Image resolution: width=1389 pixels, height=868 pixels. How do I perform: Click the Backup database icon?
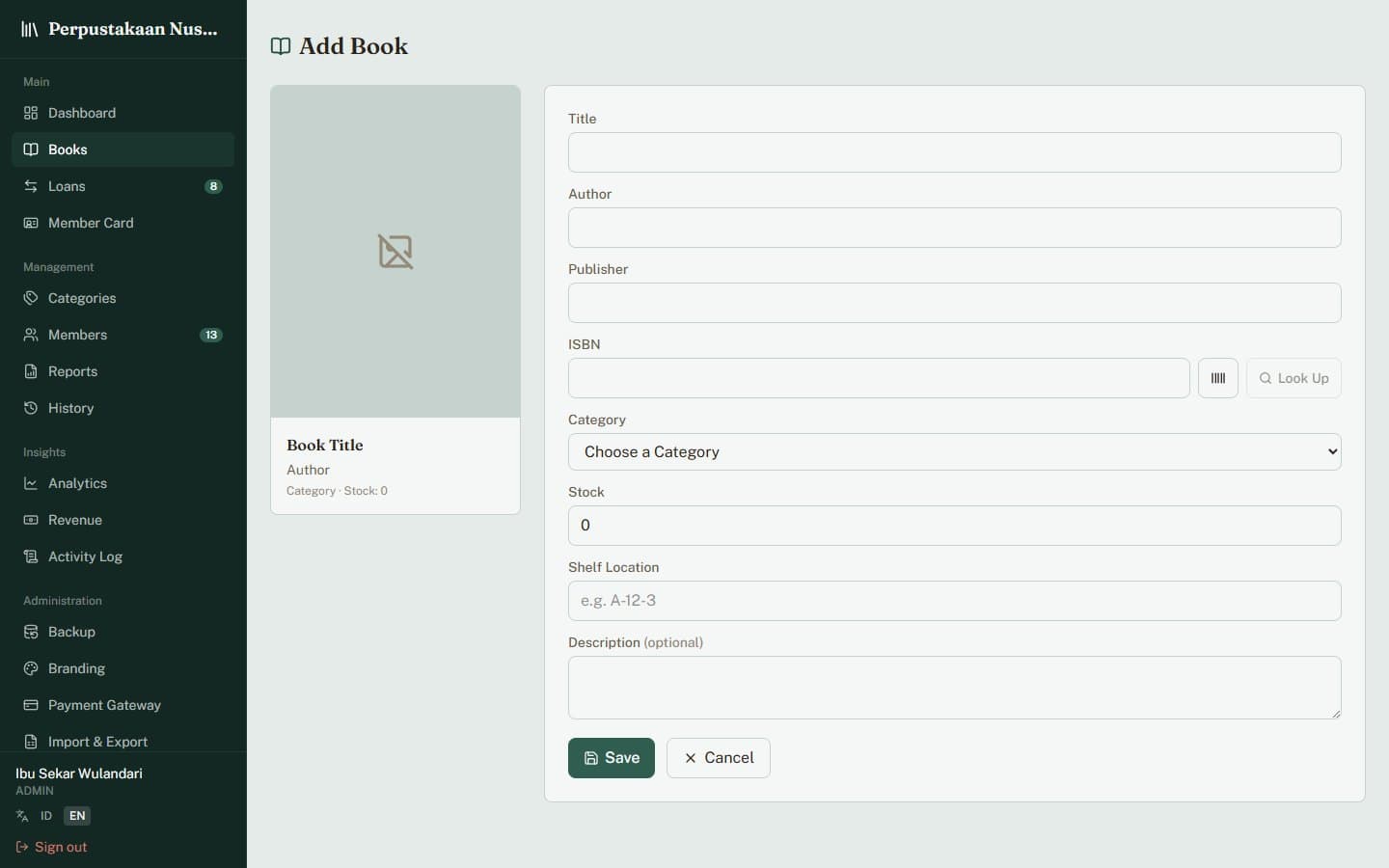[31, 632]
